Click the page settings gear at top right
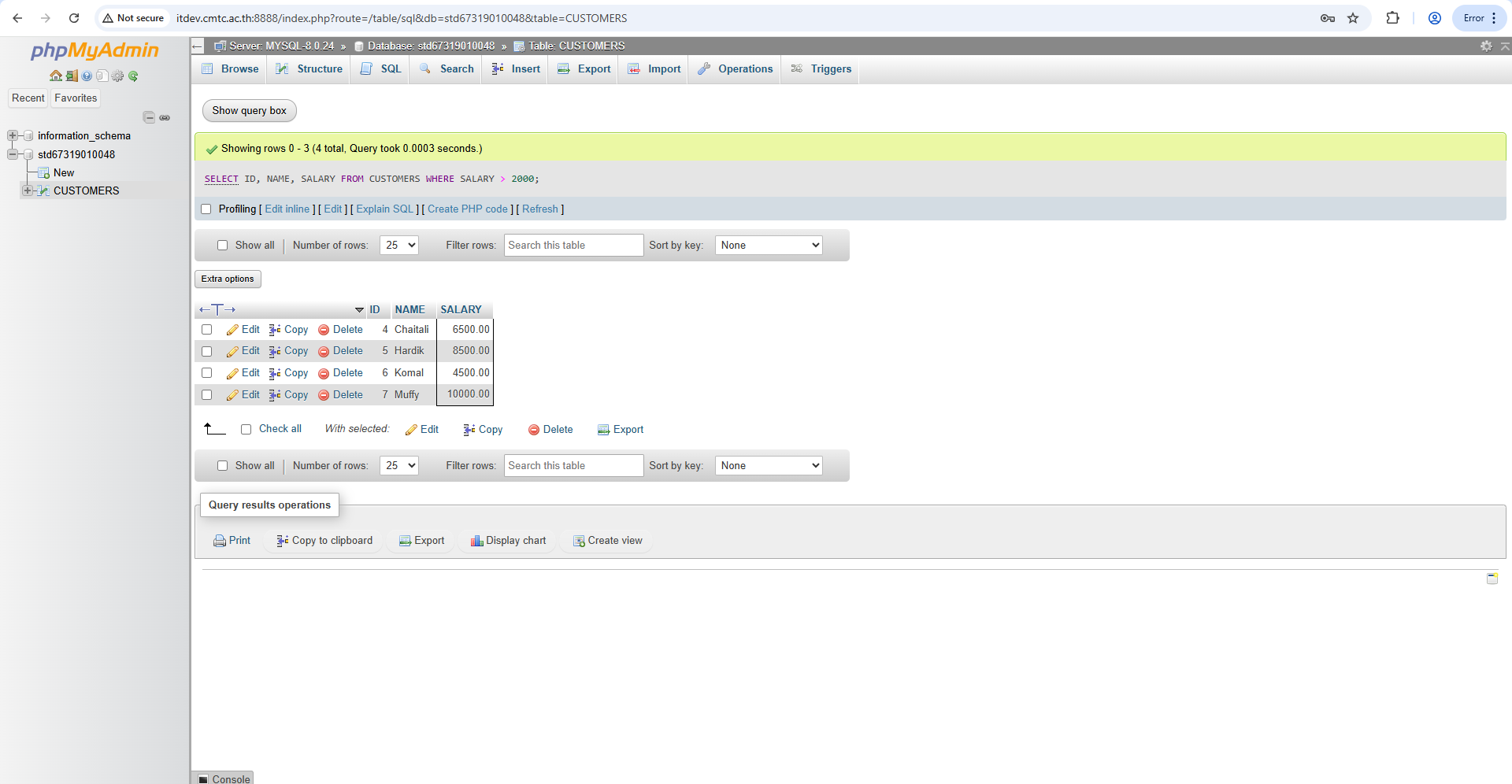 [x=1486, y=46]
